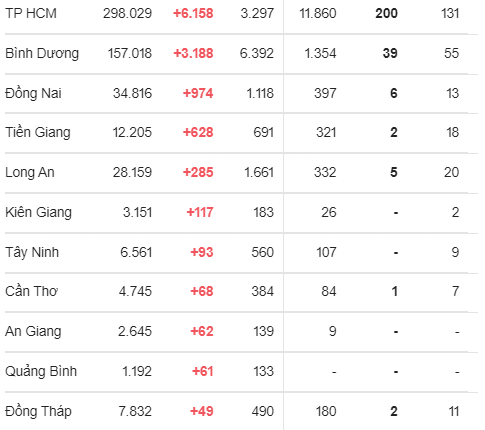Select the Kiên Giang row label
Screen dimensions: 485x430
[x=38, y=212]
